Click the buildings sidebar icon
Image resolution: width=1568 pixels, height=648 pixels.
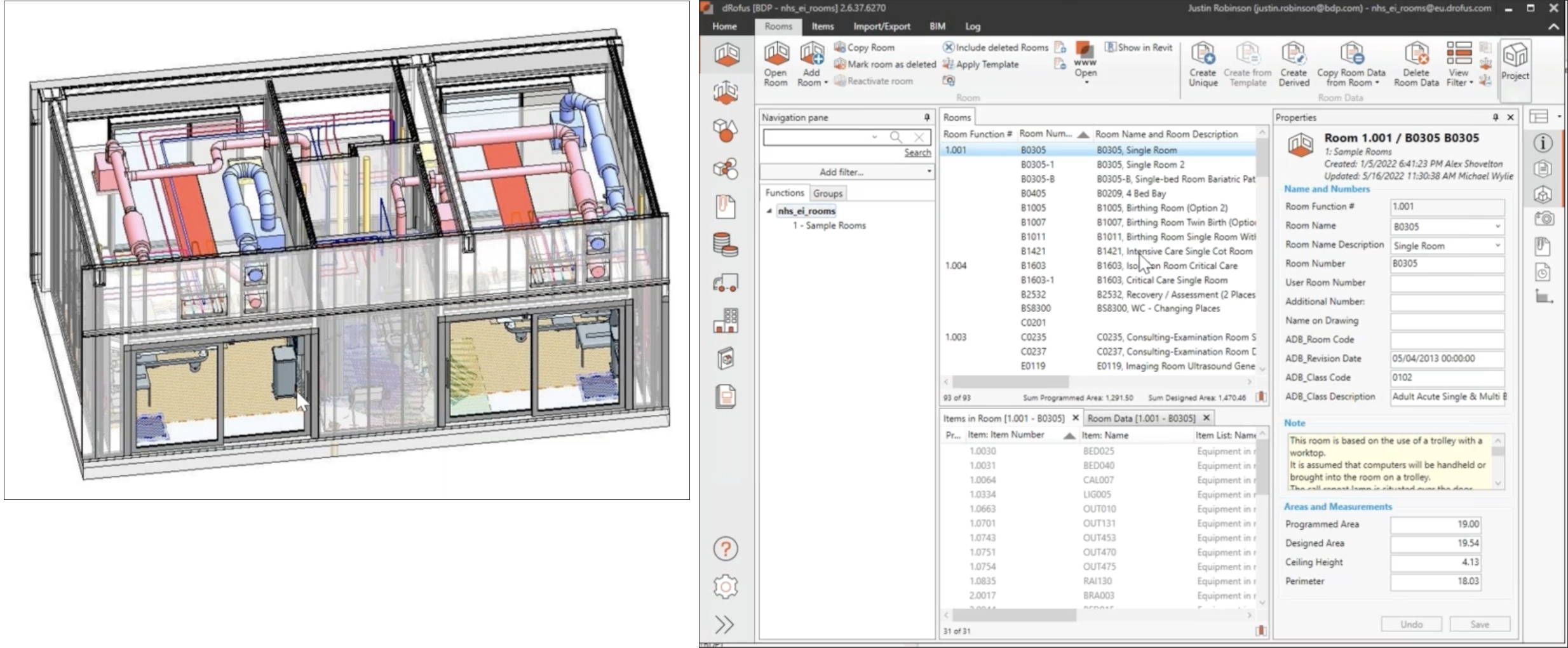click(x=726, y=321)
